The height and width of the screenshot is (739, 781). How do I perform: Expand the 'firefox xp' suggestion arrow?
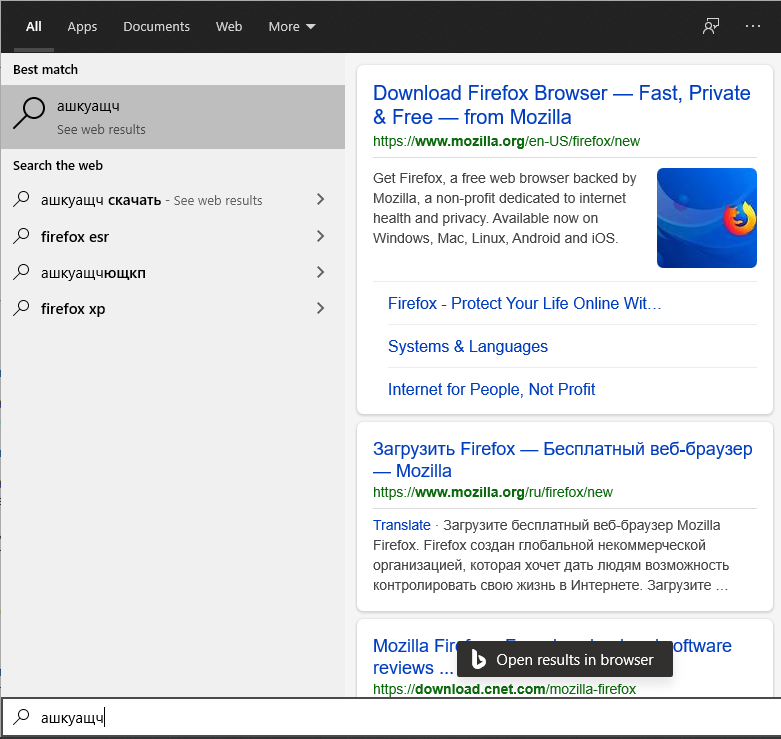(321, 308)
